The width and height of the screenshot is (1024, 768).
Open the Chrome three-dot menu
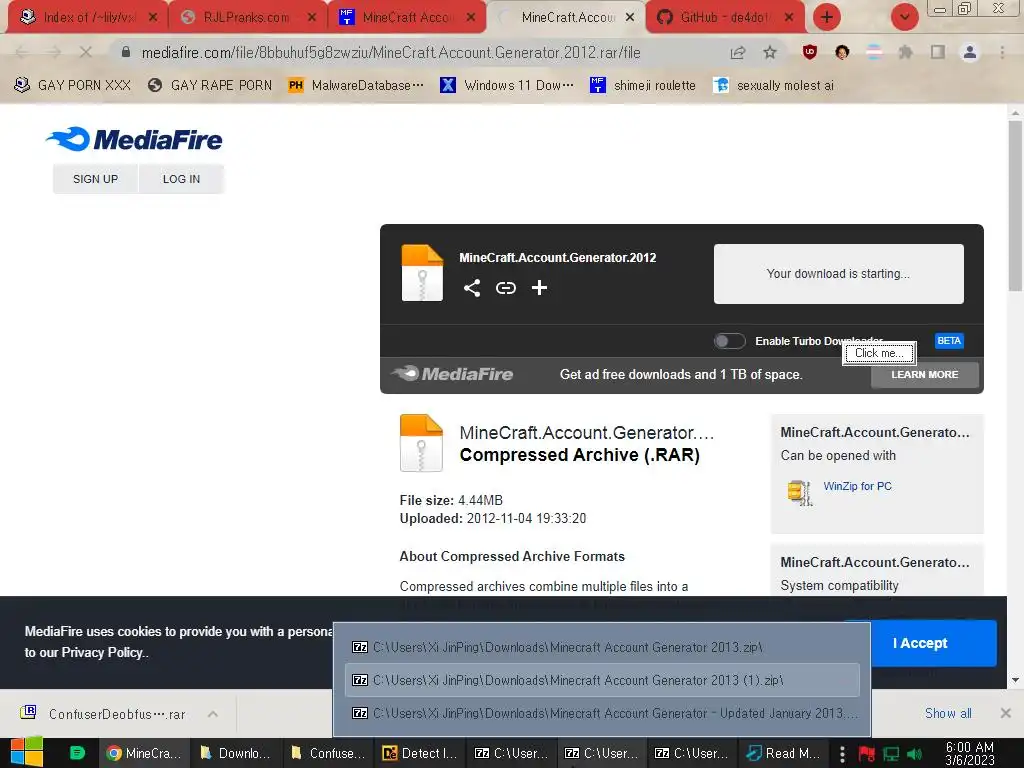[1002, 52]
